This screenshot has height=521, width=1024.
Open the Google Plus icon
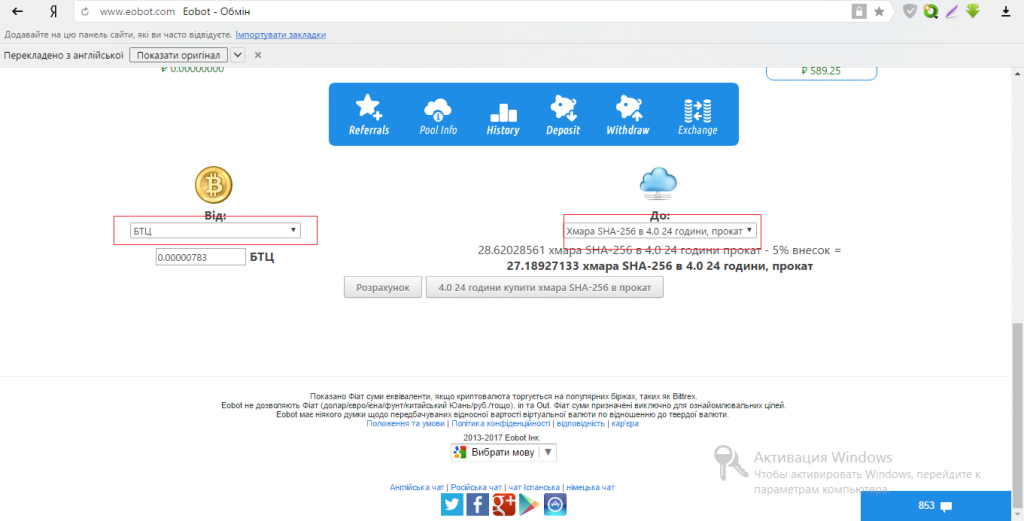point(503,505)
